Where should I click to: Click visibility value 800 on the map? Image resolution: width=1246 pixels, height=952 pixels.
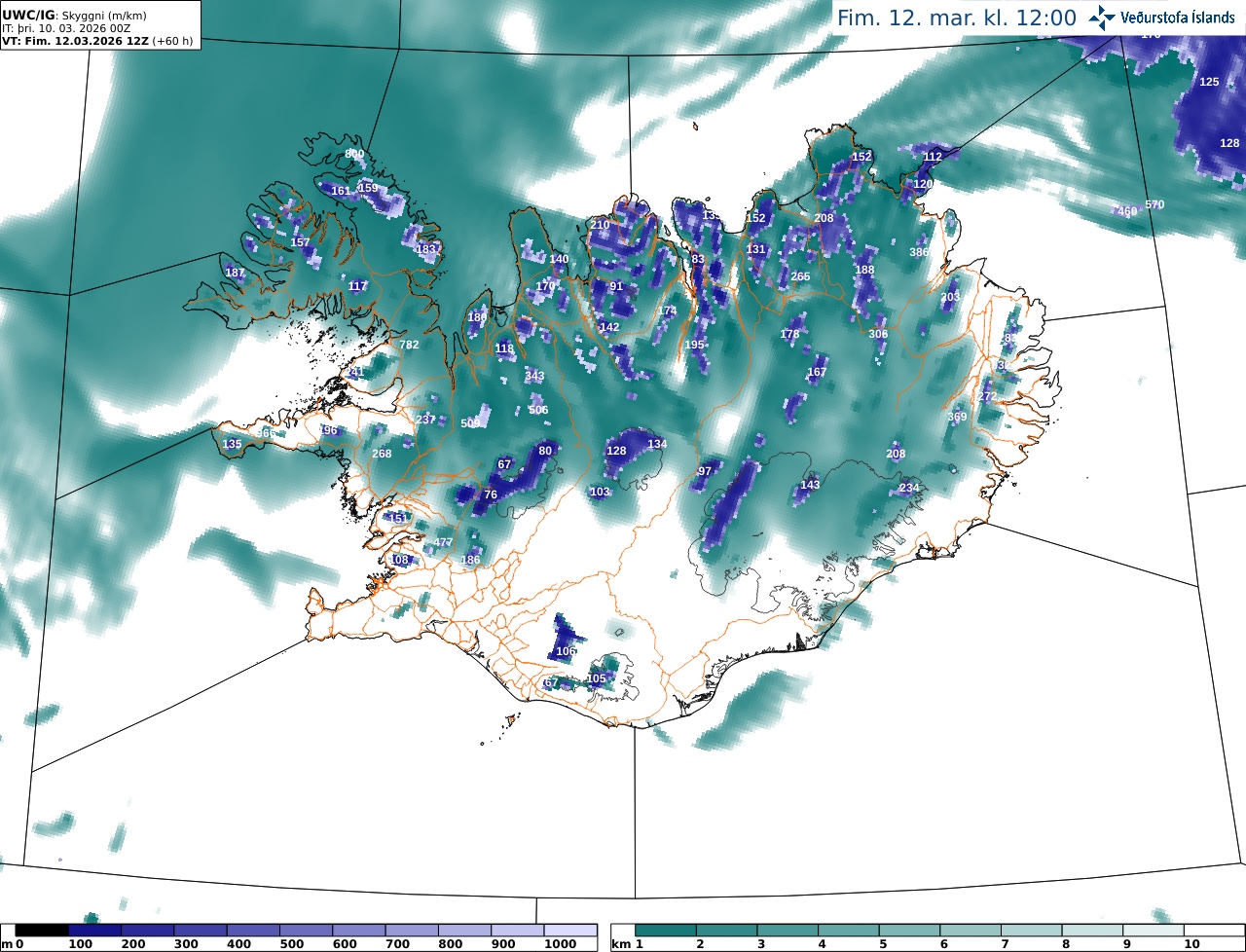pyautogui.click(x=354, y=154)
